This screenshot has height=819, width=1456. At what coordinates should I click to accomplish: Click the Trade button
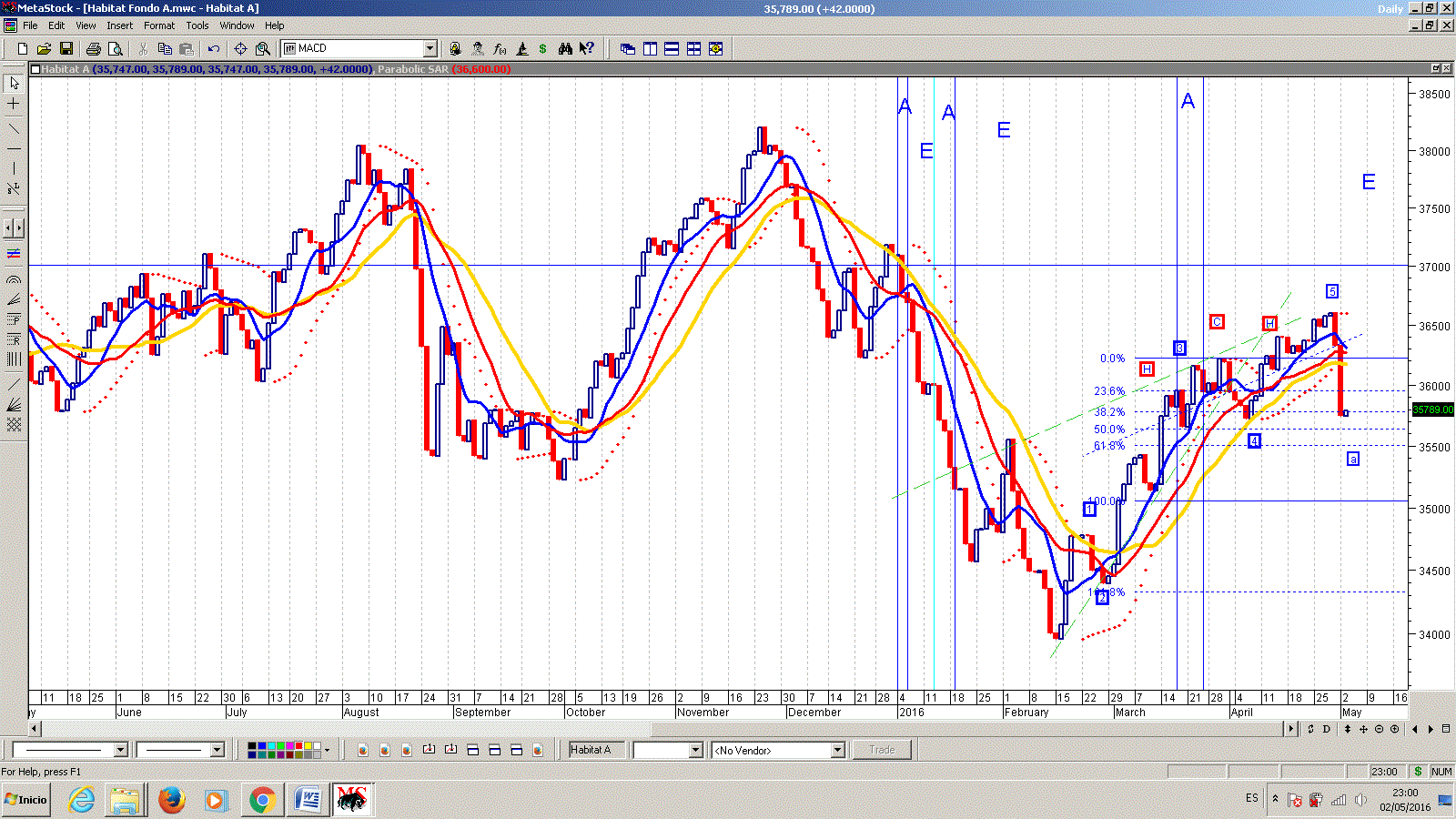(x=882, y=750)
